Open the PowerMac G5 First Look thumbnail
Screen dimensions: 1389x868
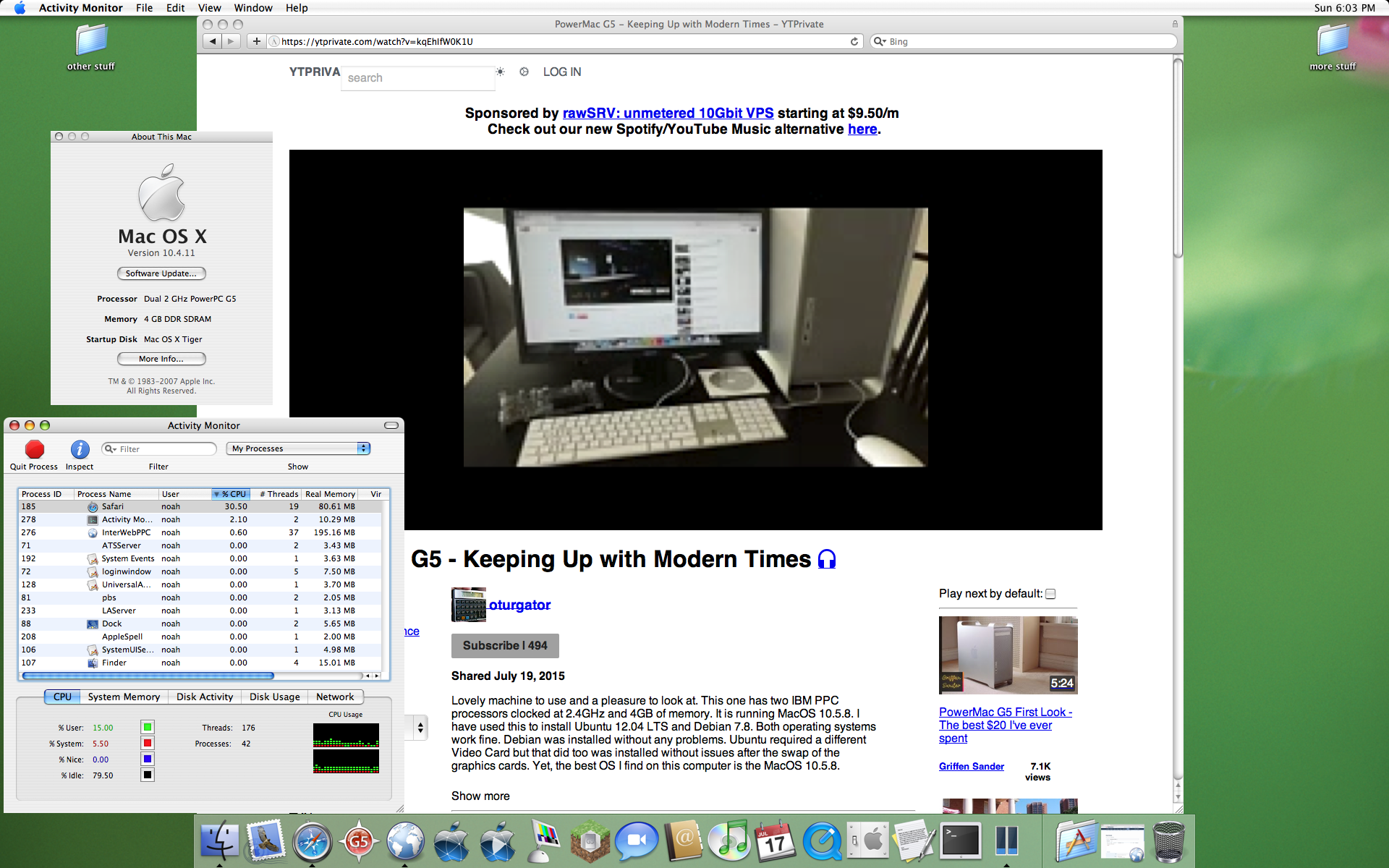point(1008,655)
